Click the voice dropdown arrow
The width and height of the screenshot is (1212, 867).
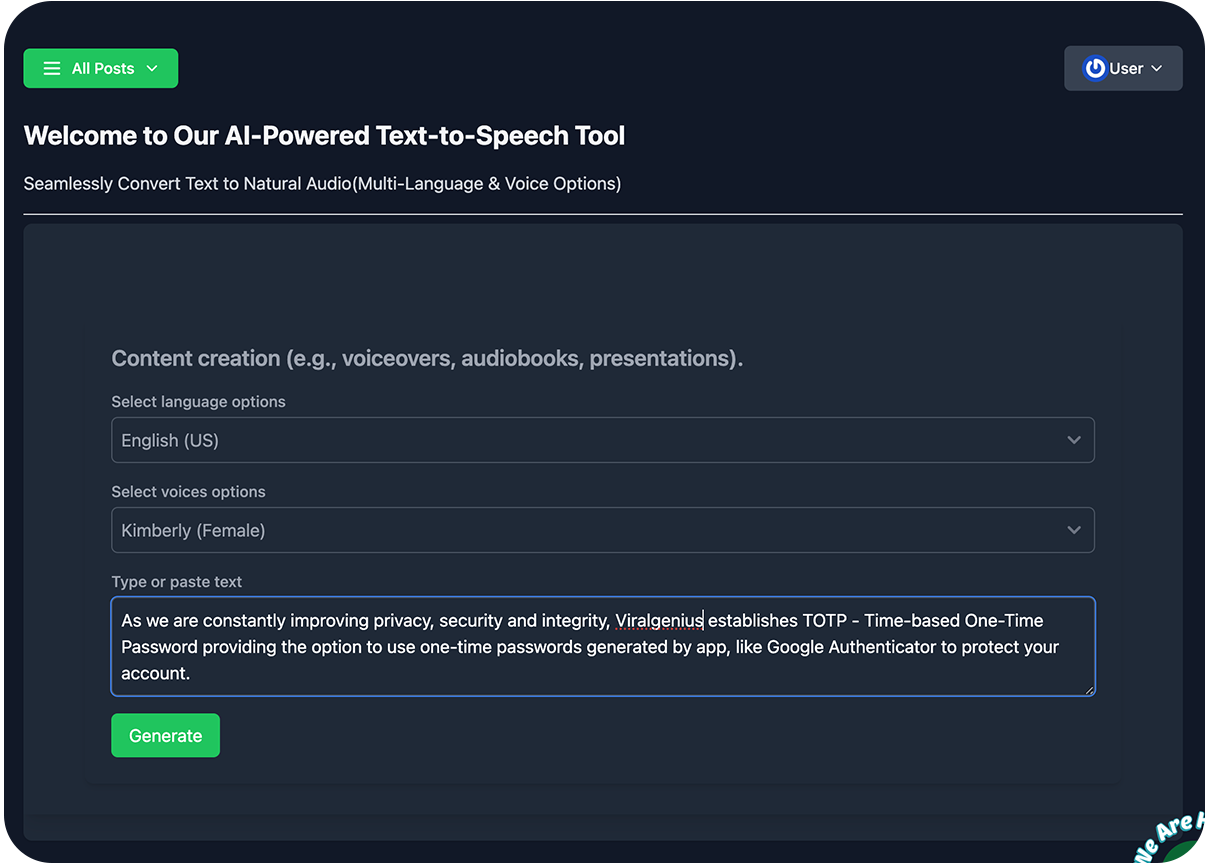click(1074, 530)
